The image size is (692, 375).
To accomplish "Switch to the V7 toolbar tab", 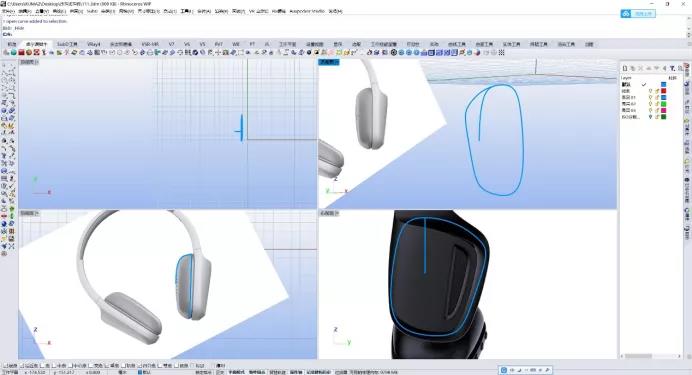I will [x=172, y=45].
